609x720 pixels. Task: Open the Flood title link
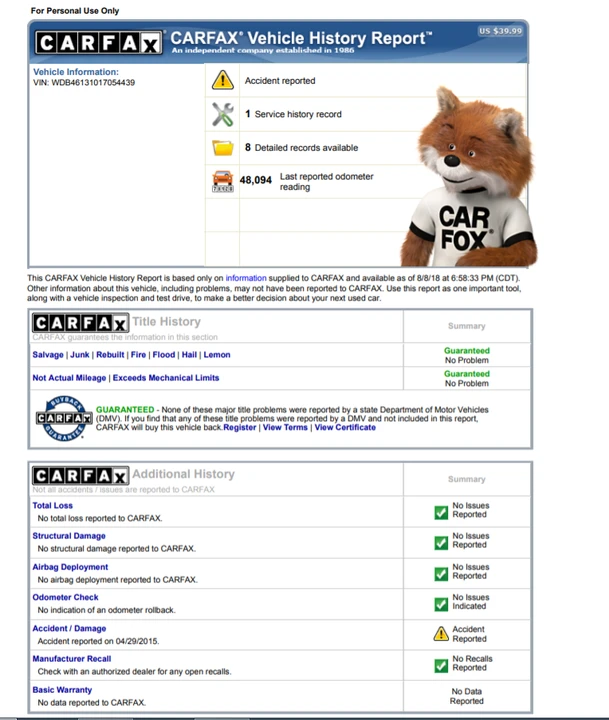point(164,354)
